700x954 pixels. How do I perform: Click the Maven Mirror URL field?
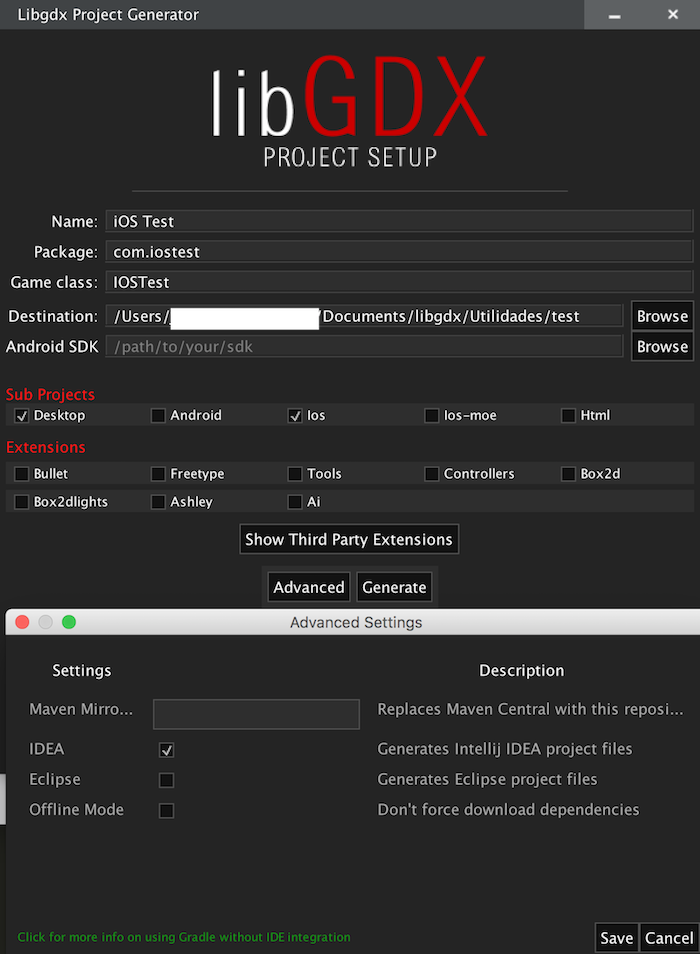256,714
